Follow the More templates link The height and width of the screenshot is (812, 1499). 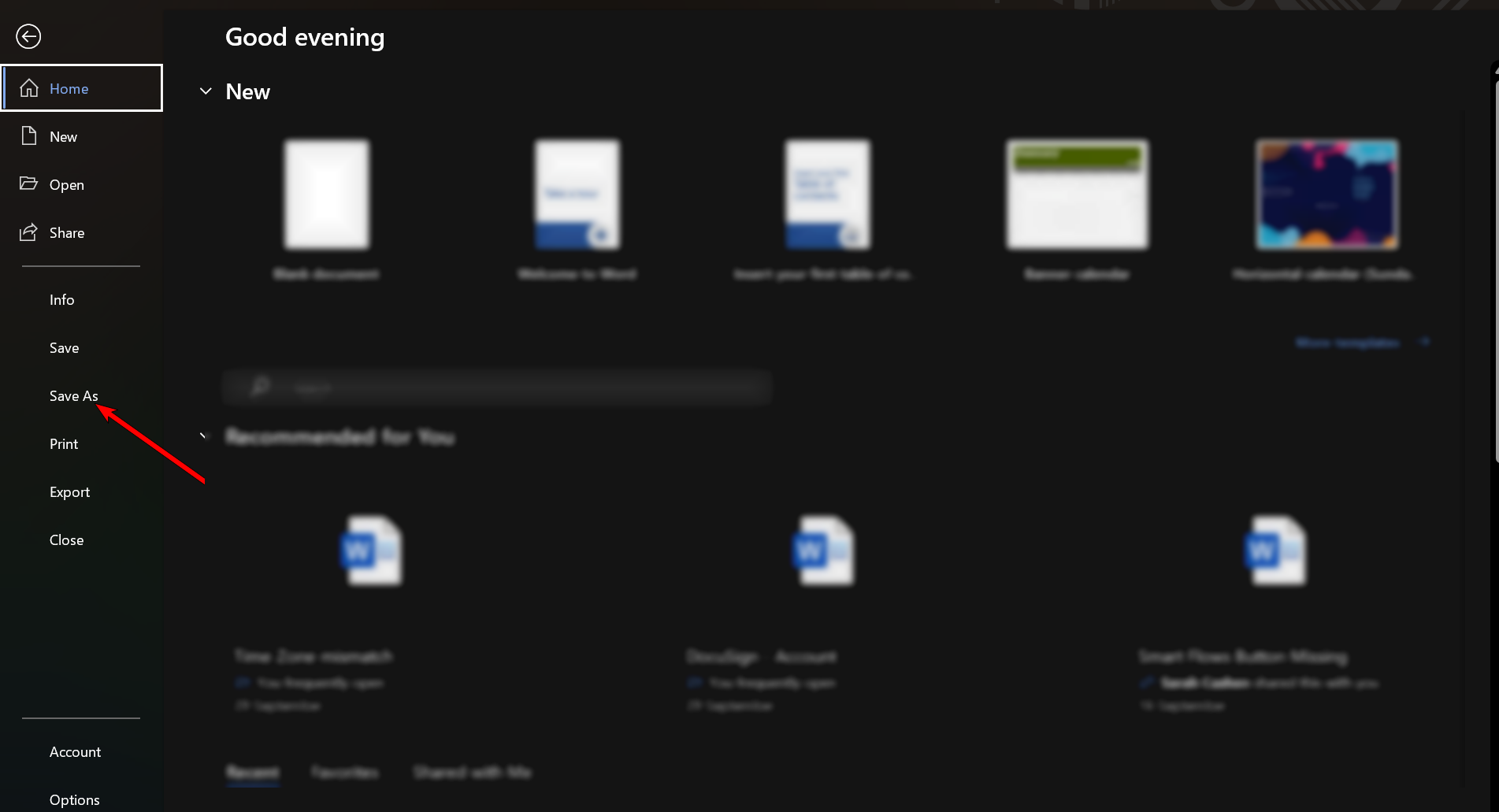(1363, 343)
